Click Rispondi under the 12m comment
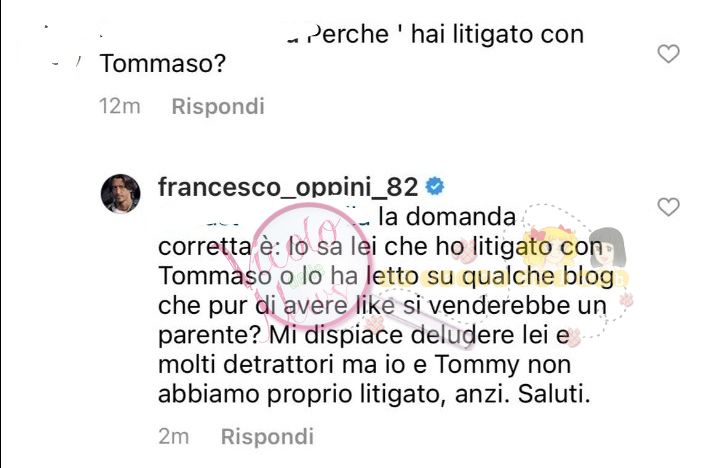This screenshot has height=468, width=720. (218, 107)
